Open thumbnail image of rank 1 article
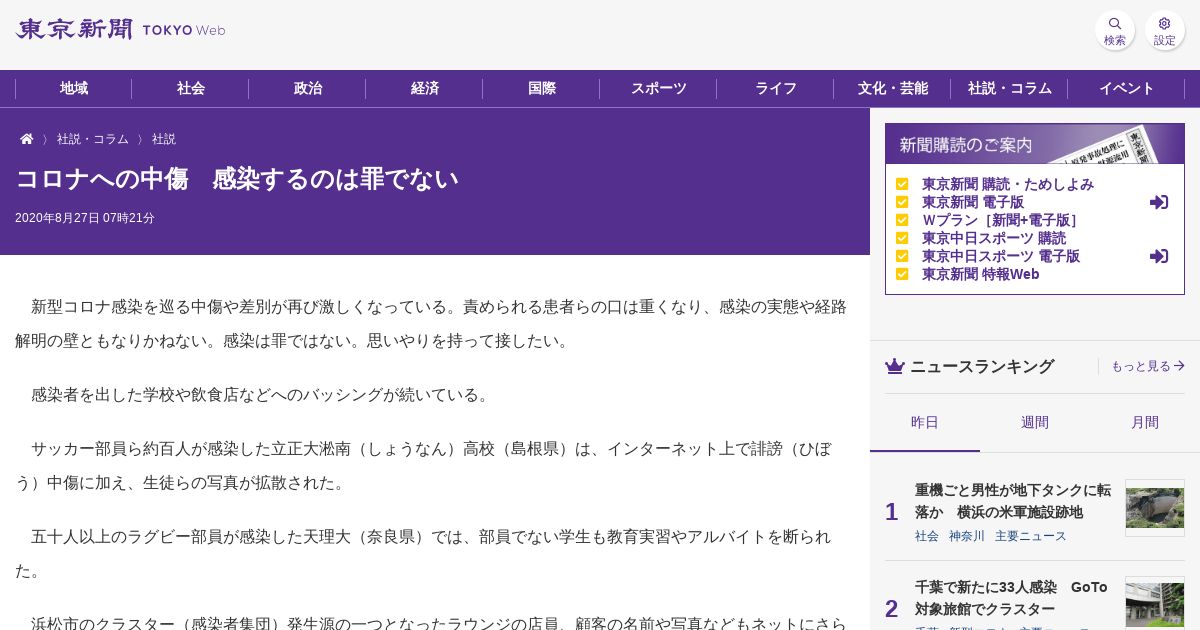The height and width of the screenshot is (630, 1200). tap(1155, 508)
